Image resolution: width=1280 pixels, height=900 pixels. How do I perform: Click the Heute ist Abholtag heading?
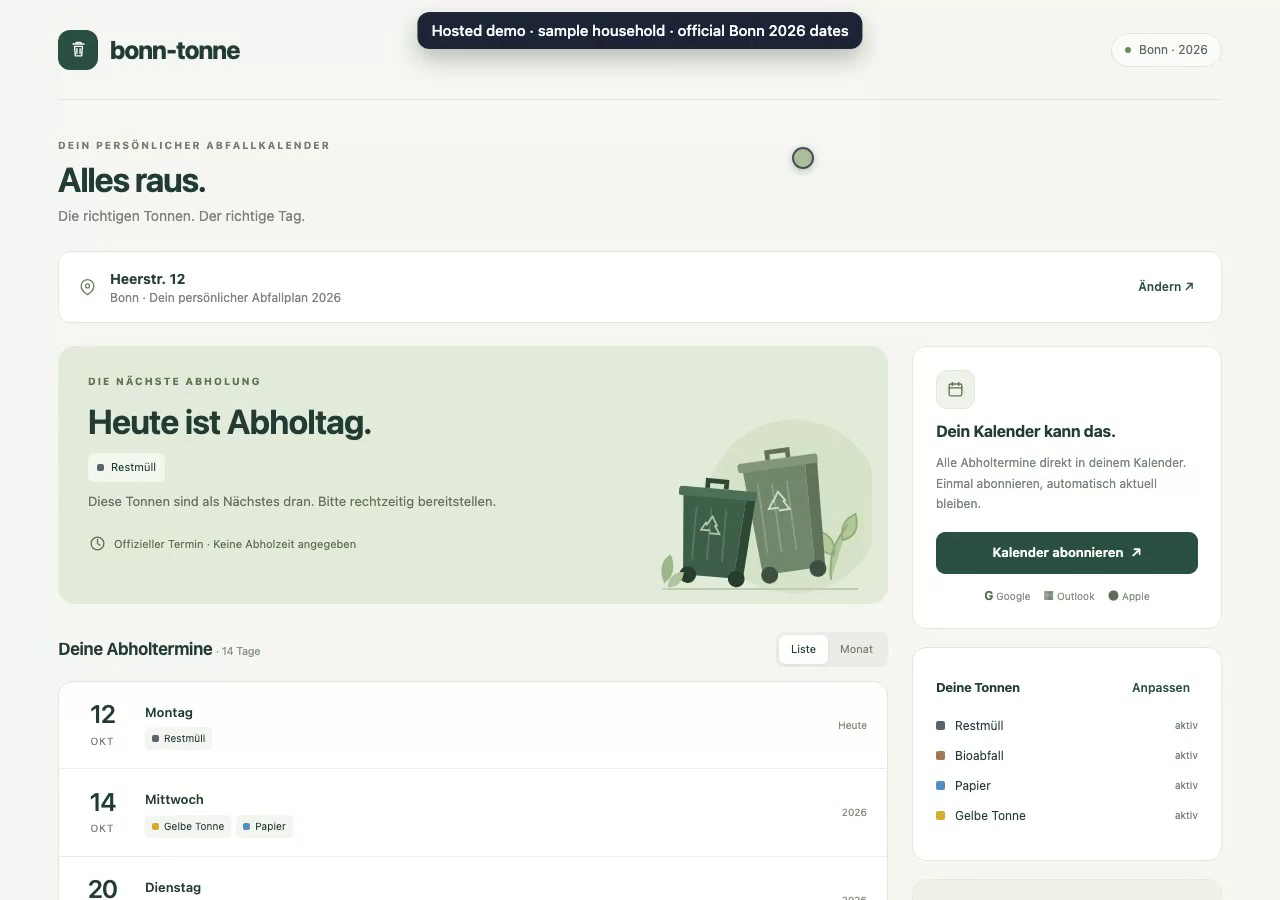[x=229, y=422]
